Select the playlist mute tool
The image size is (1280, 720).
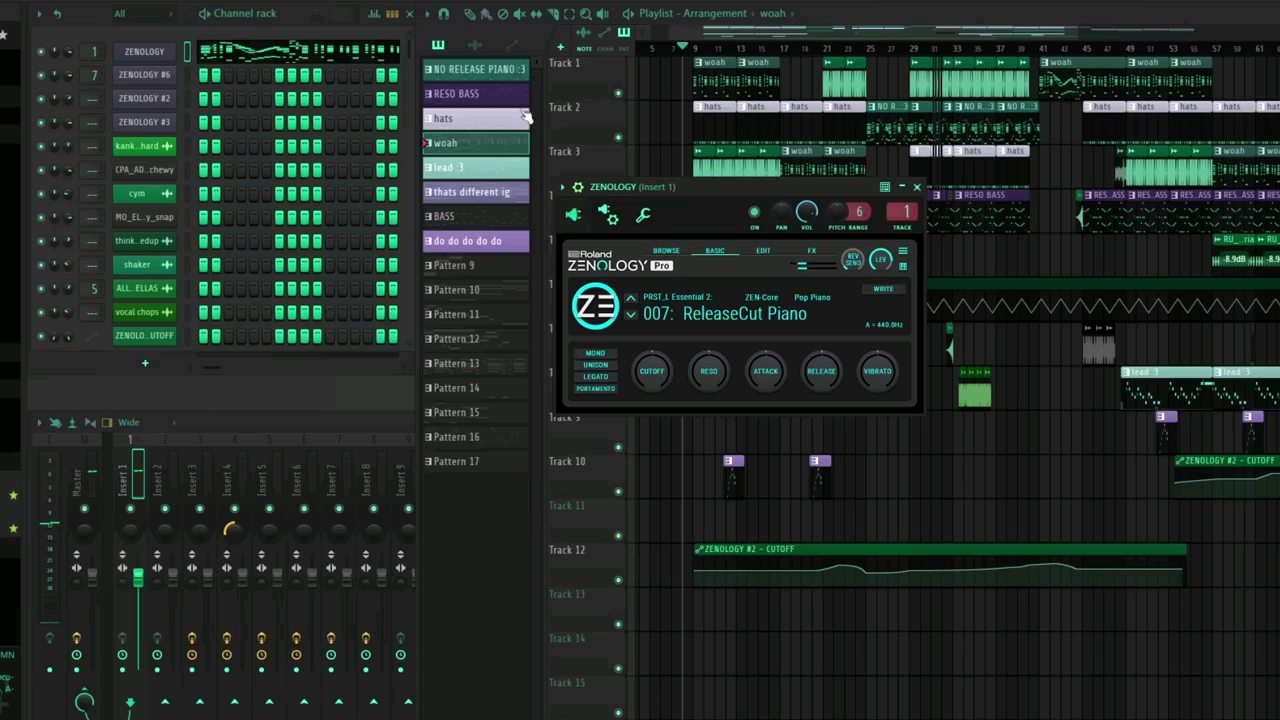click(519, 14)
